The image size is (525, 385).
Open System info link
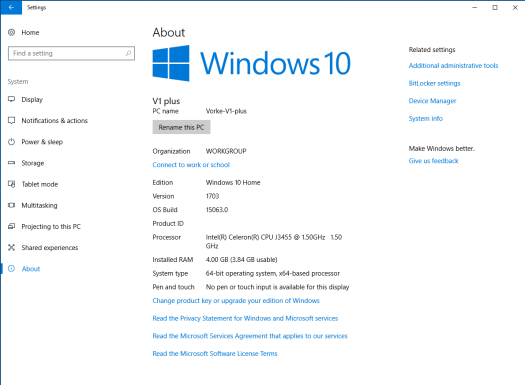point(426,119)
